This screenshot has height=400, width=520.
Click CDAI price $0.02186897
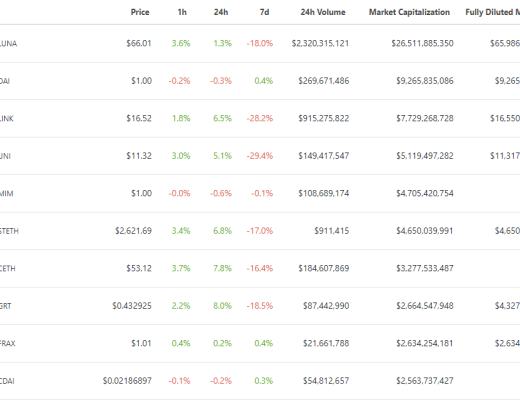(127, 381)
